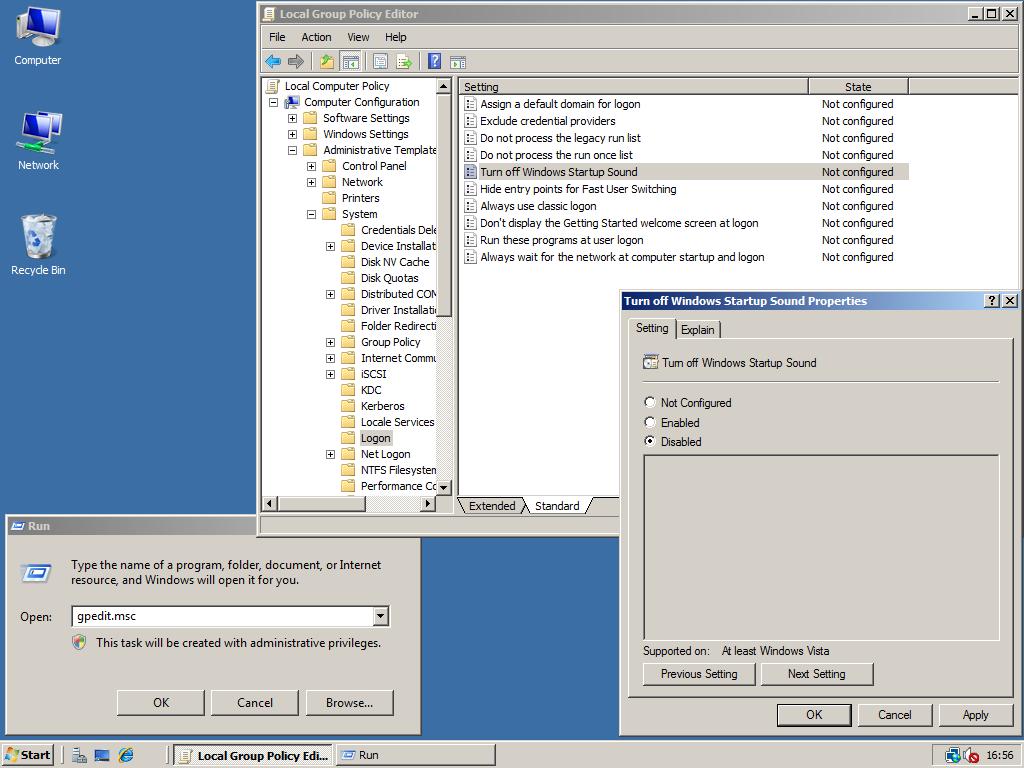
Task: Expand the Software Settings node
Action: (x=293, y=118)
